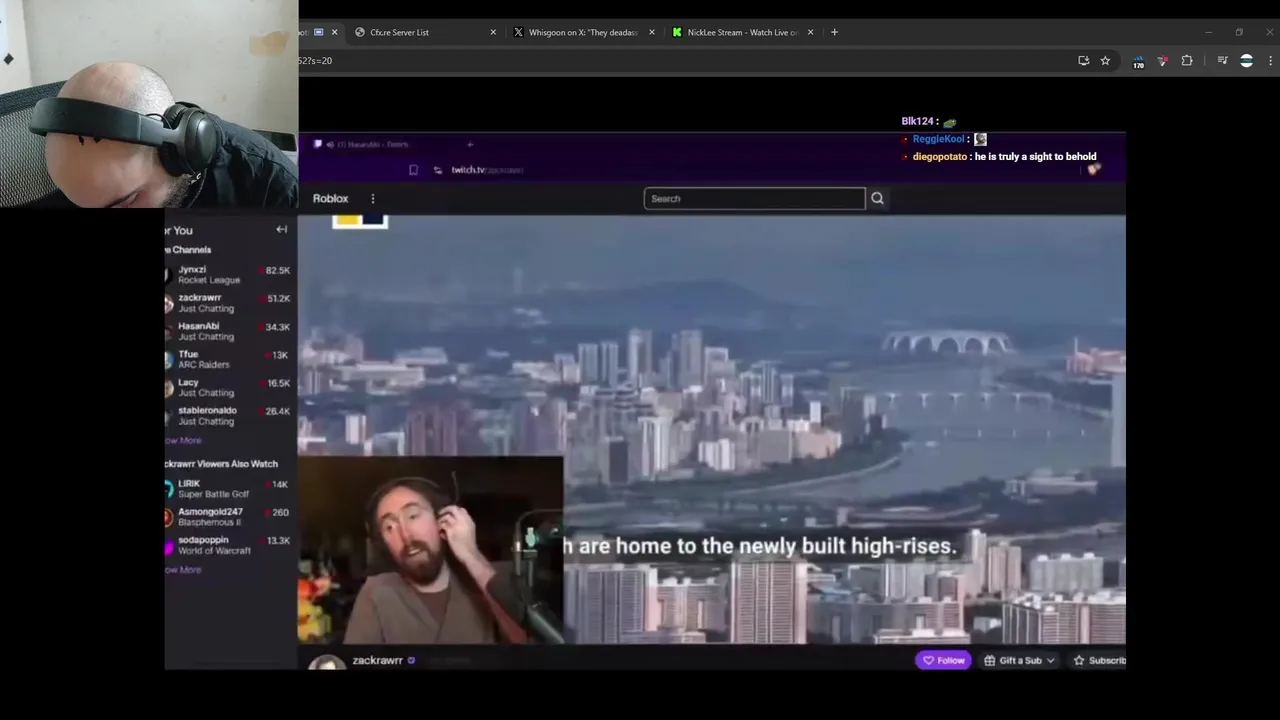This screenshot has height=720, width=1280.
Task: Click the Twitch search magnifier button
Action: (x=877, y=198)
